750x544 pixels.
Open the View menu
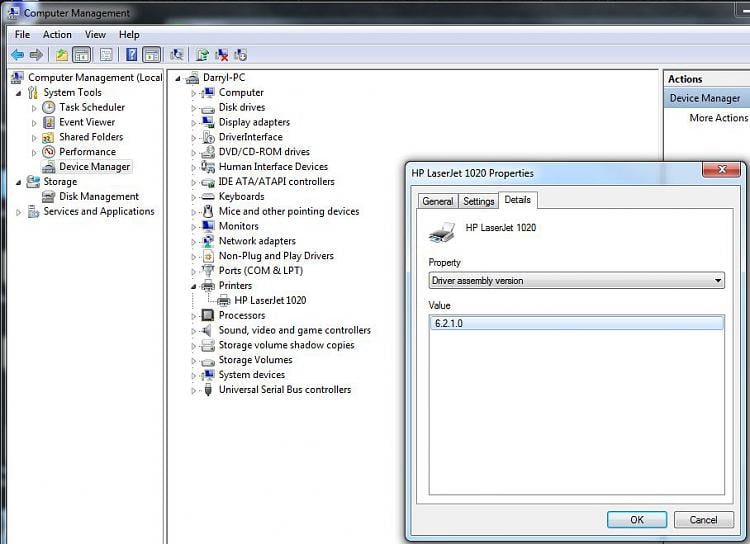95,34
